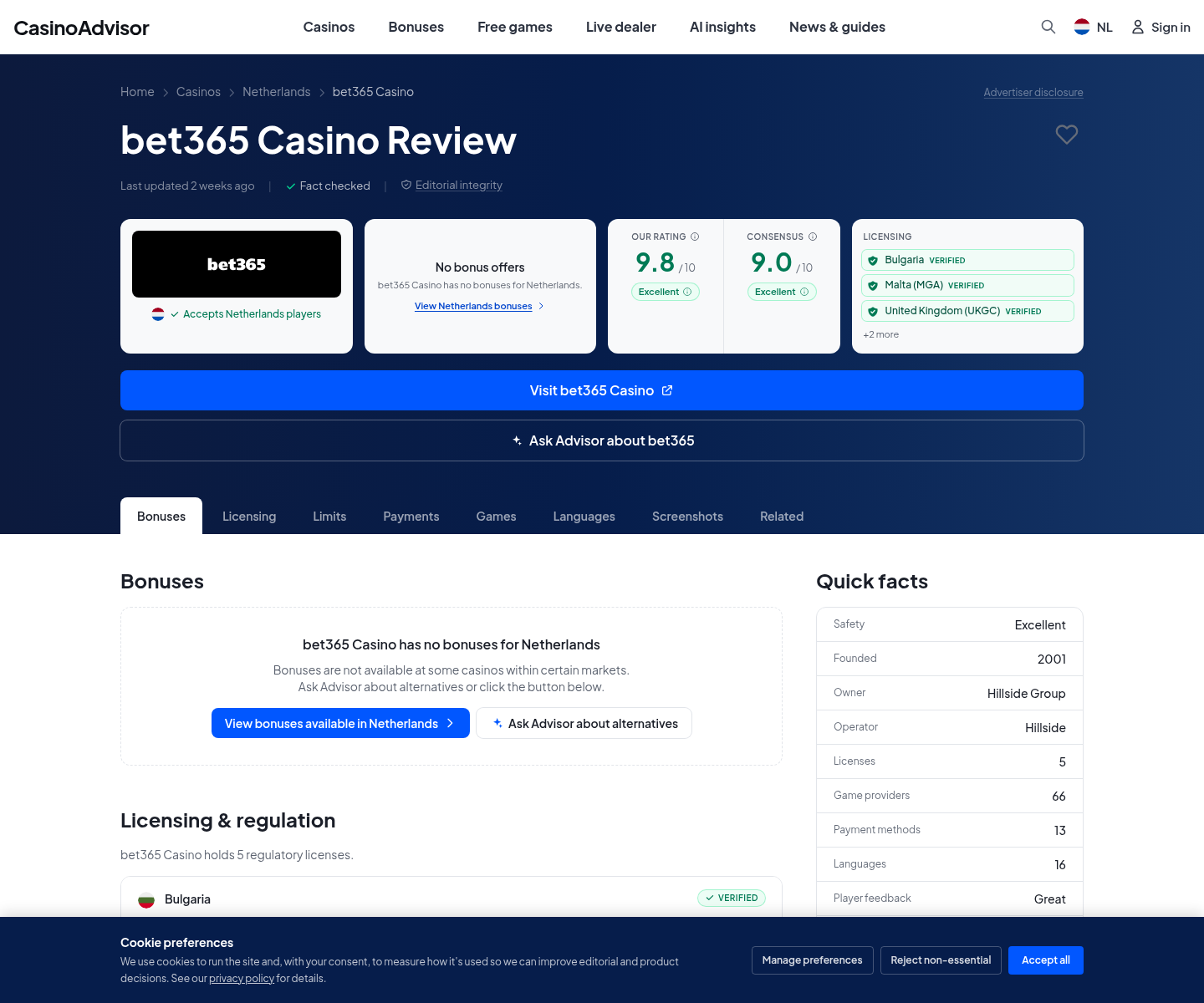The width and height of the screenshot is (1204, 1003).
Task: Click View bonuses available in Netherlands
Action: [340, 723]
